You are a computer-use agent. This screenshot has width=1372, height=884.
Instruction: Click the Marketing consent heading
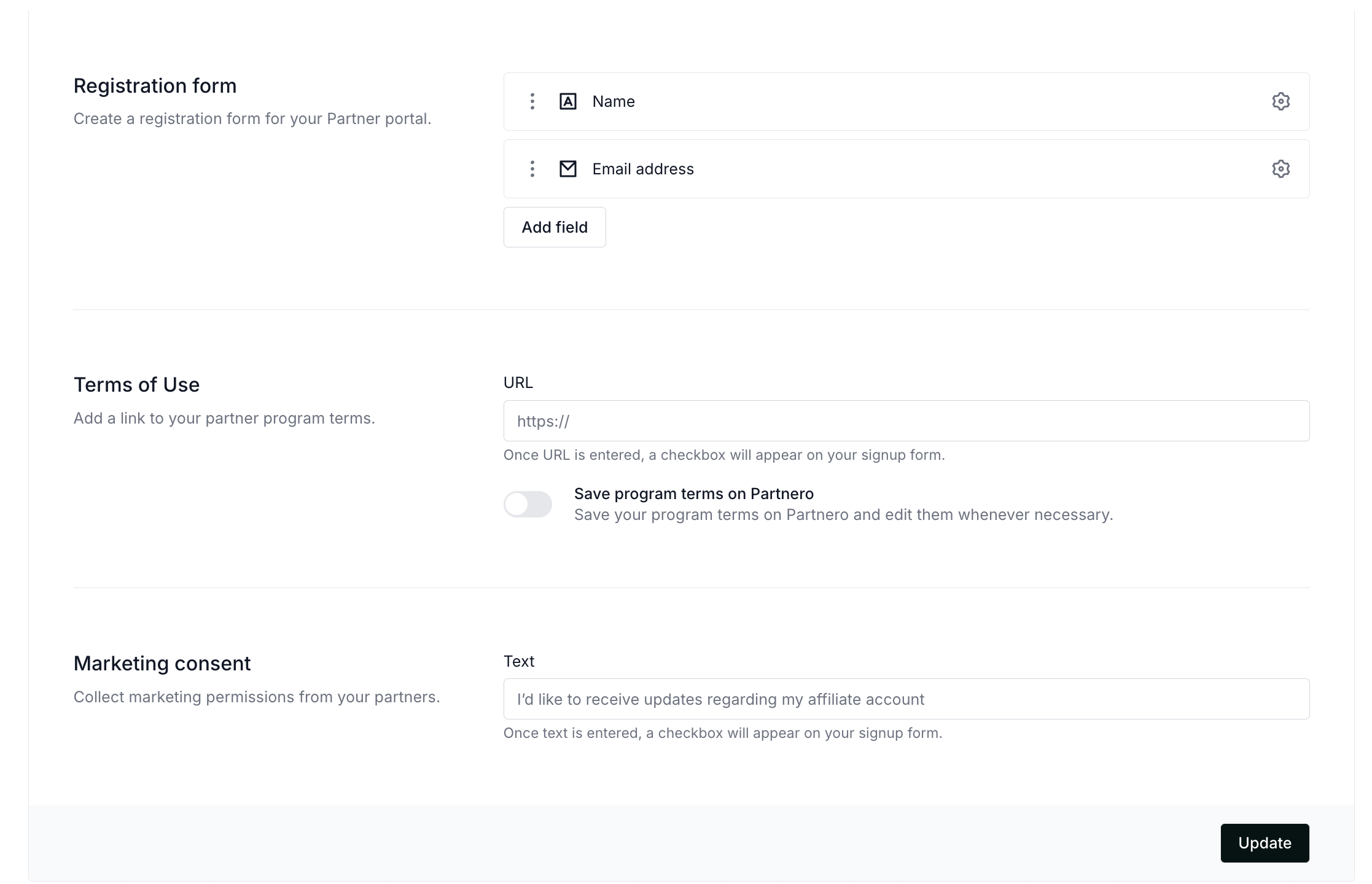(x=162, y=663)
